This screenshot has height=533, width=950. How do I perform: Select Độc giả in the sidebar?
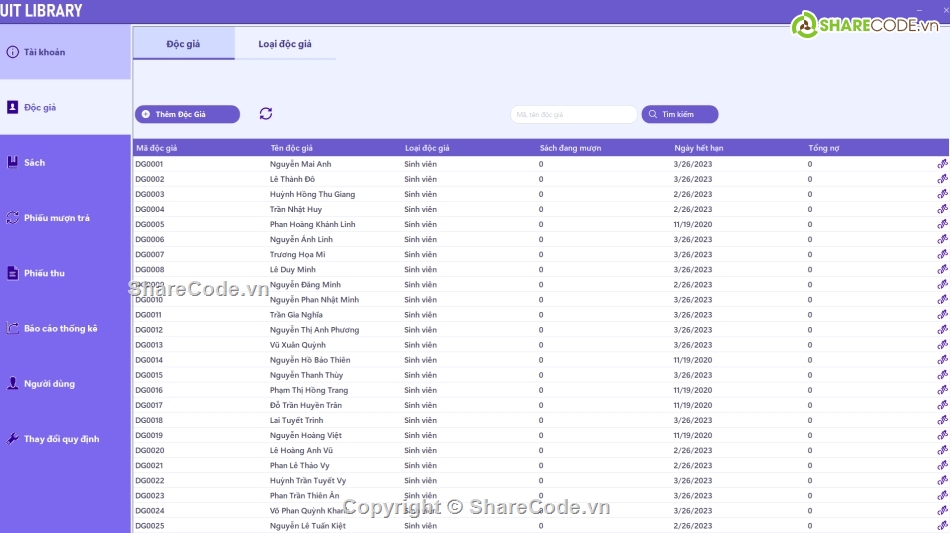coord(40,107)
